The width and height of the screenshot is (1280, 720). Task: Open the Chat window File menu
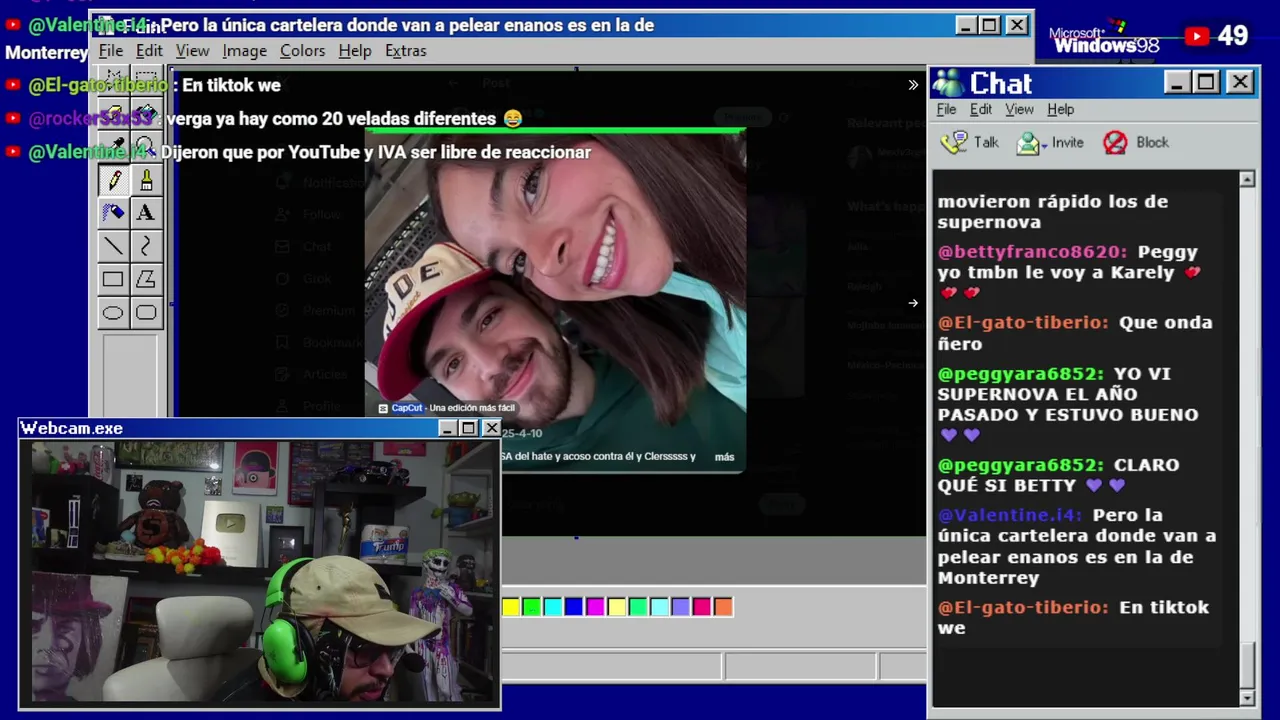point(946,109)
